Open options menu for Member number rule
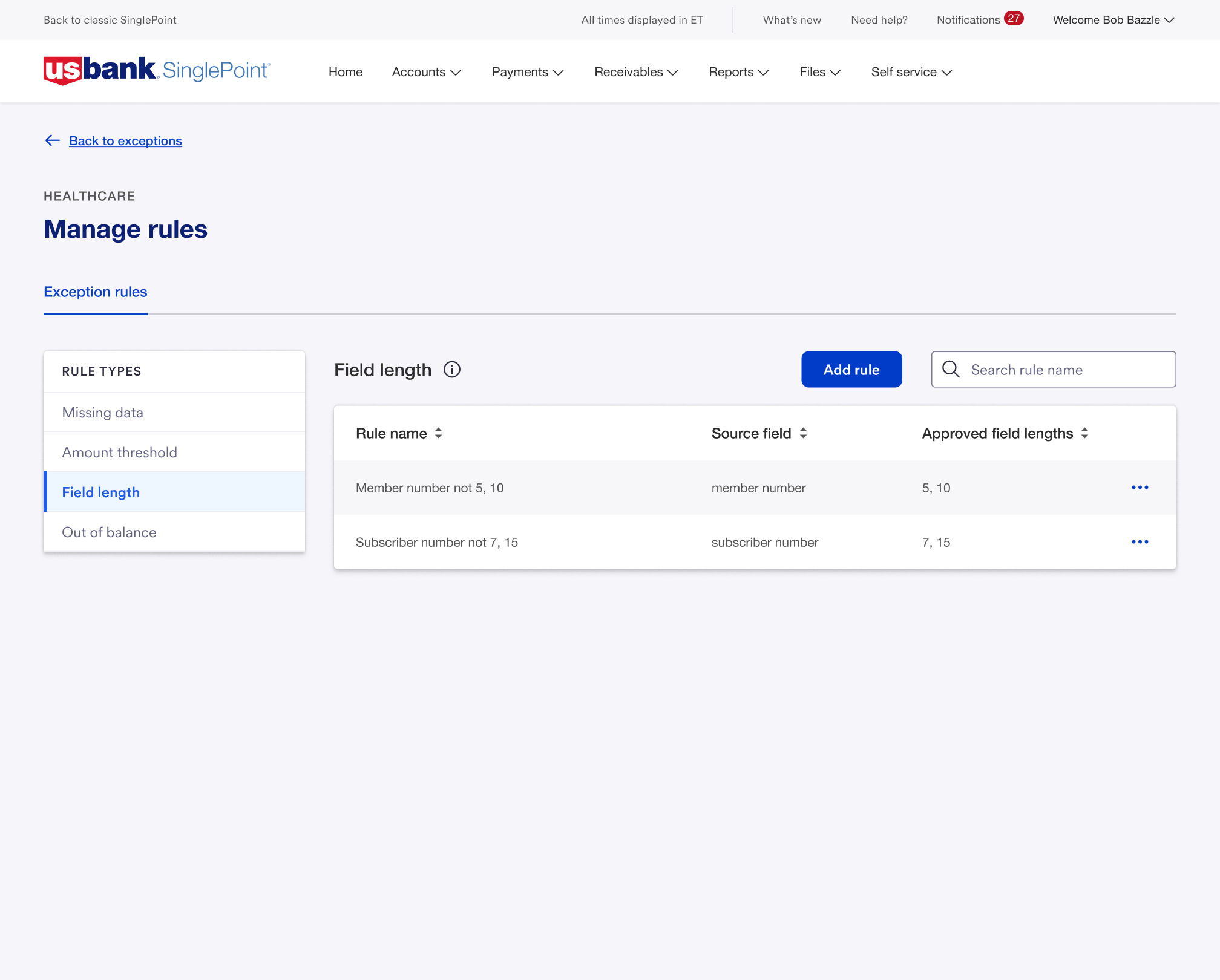The image size is (1220, 980). coord(1140,488)
